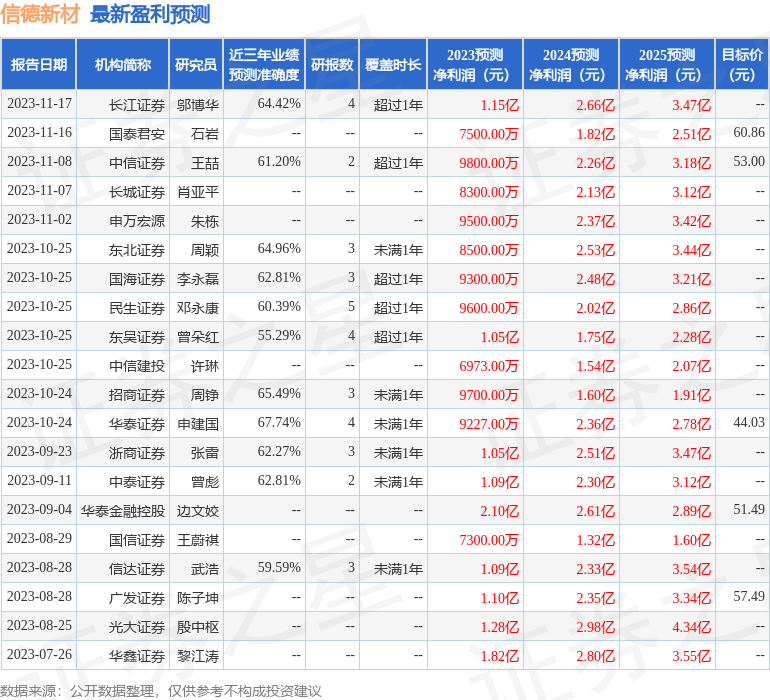This screenshot has width=770, height=700.
Task: Click accuracy value 59.59%
Action: [279, 567]
